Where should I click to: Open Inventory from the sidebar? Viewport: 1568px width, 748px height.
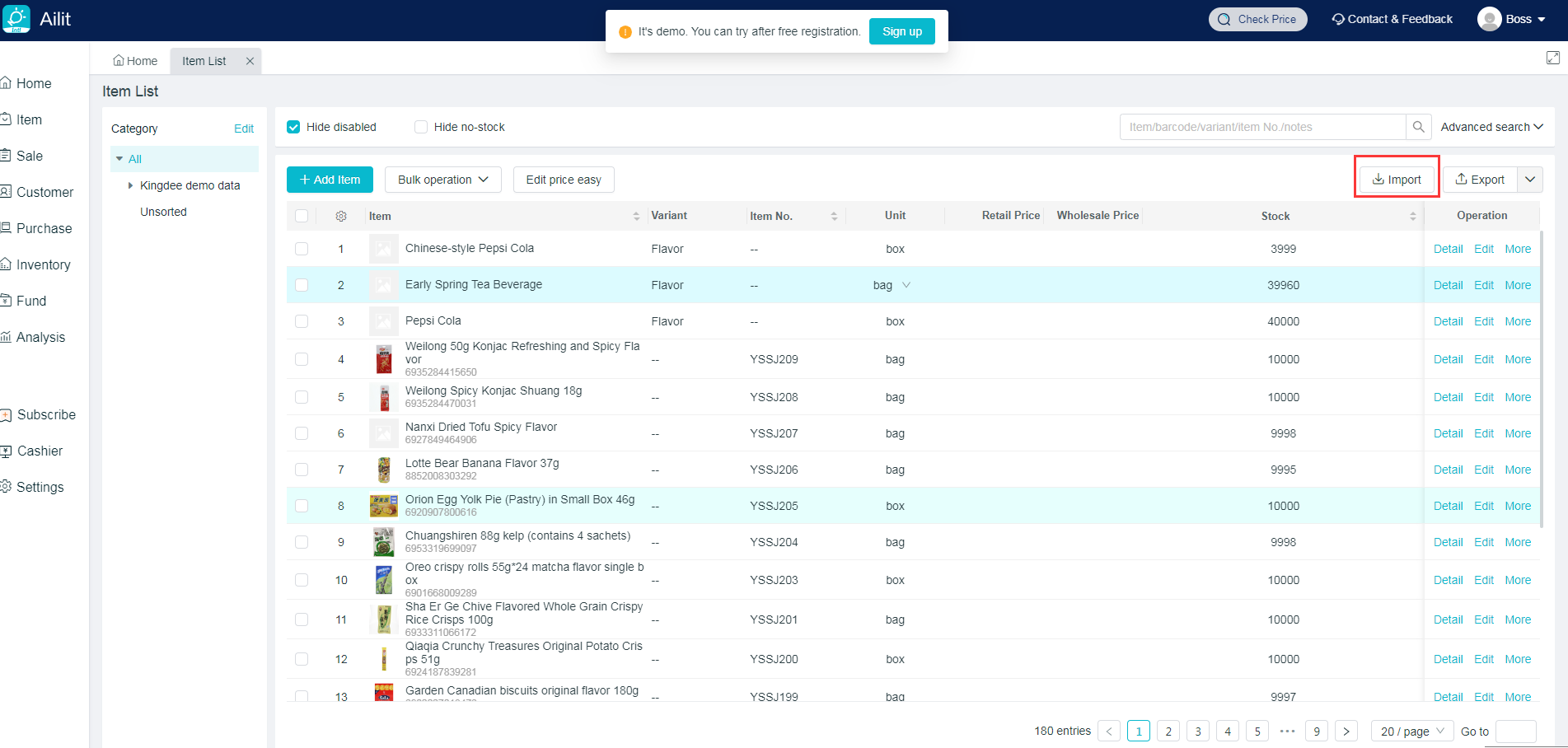point(43,264)
